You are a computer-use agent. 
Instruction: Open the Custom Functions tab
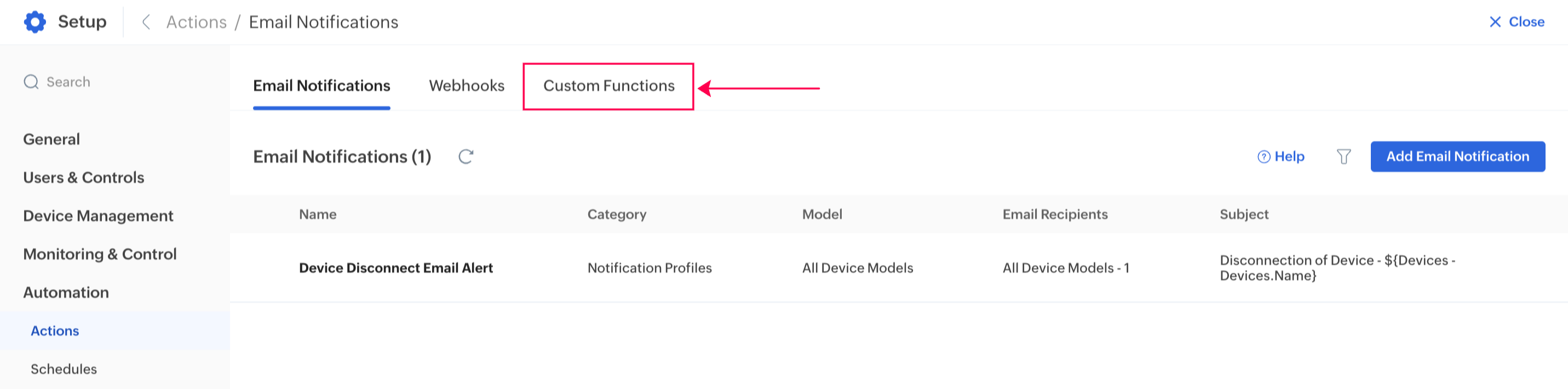point(608,86)
